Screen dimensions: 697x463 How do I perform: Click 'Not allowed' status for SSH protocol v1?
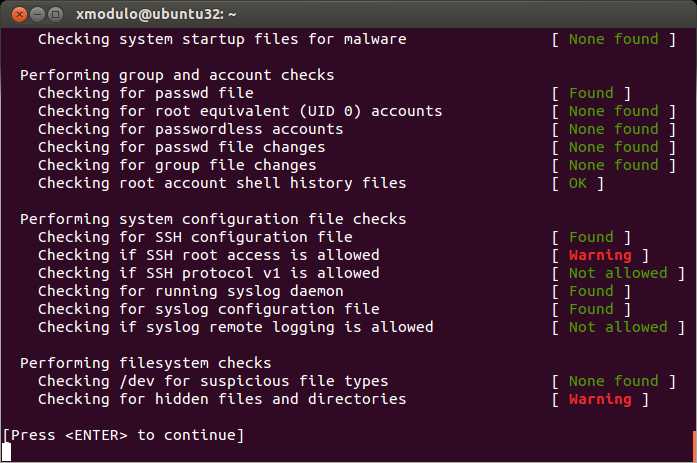[x=618, y=273]
